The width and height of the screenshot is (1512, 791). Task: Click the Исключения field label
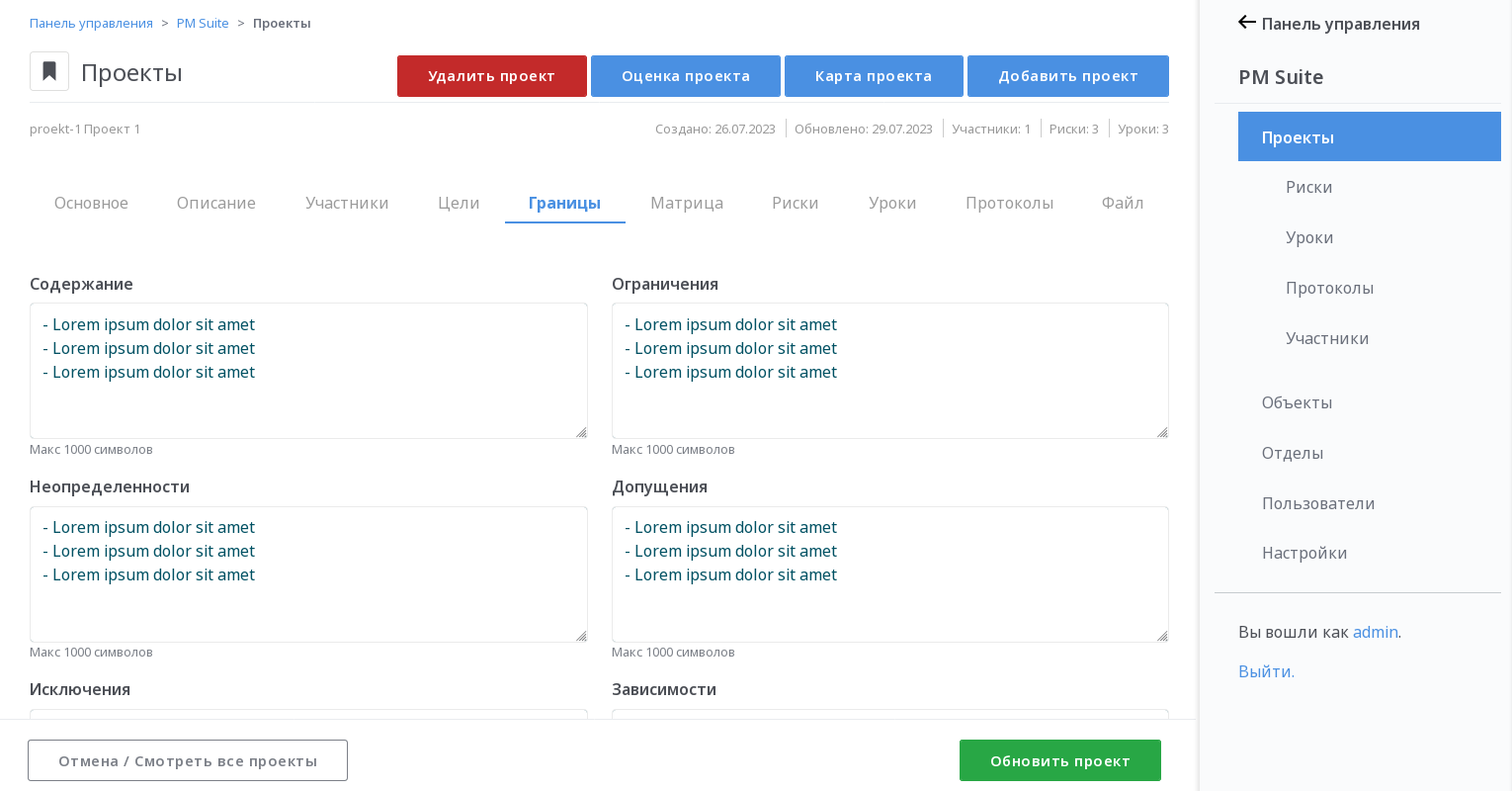click(x=80, y=689)
